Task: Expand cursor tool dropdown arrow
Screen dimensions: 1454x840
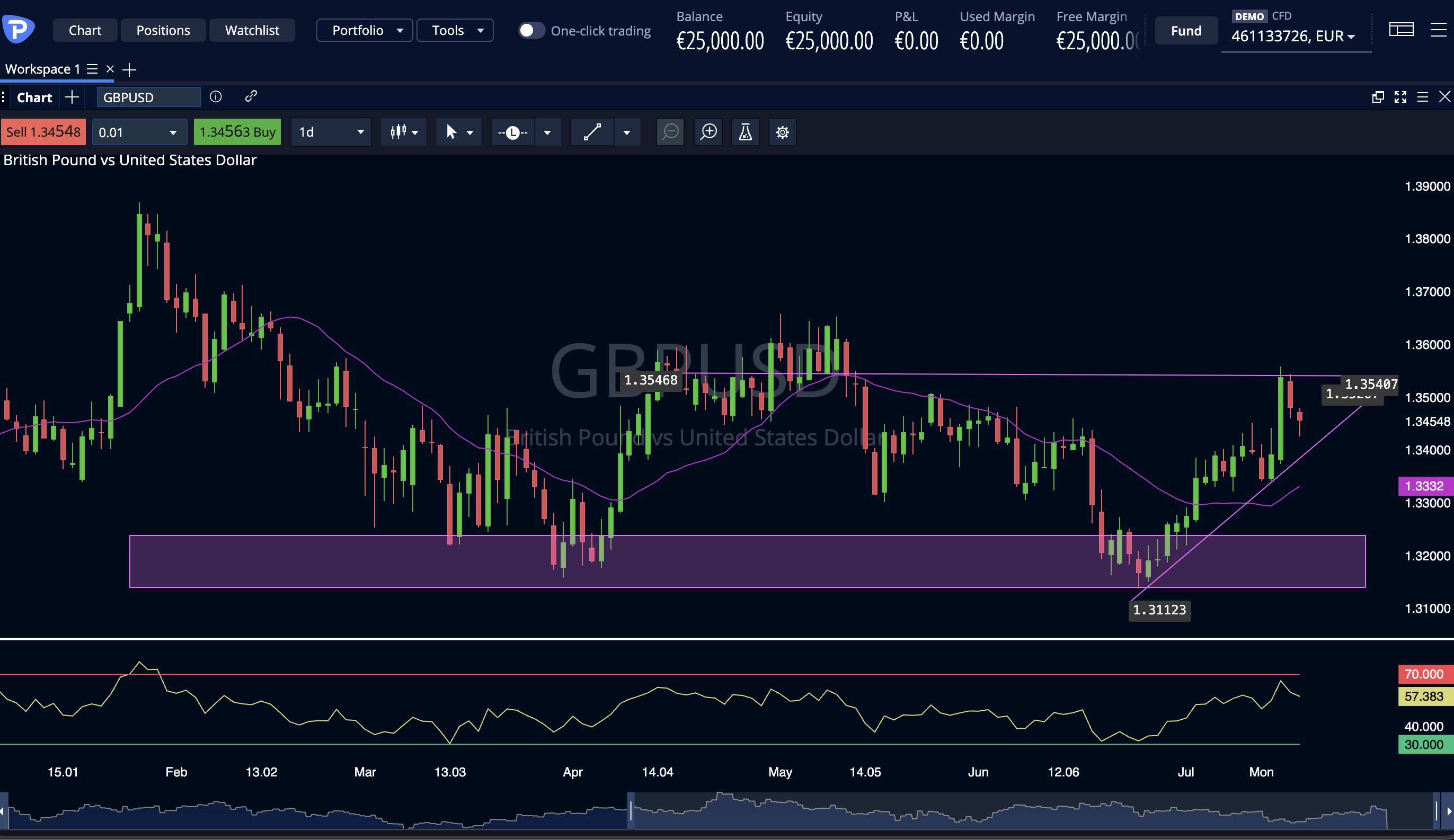Action: pyautogui.click(x=470, y=132)
